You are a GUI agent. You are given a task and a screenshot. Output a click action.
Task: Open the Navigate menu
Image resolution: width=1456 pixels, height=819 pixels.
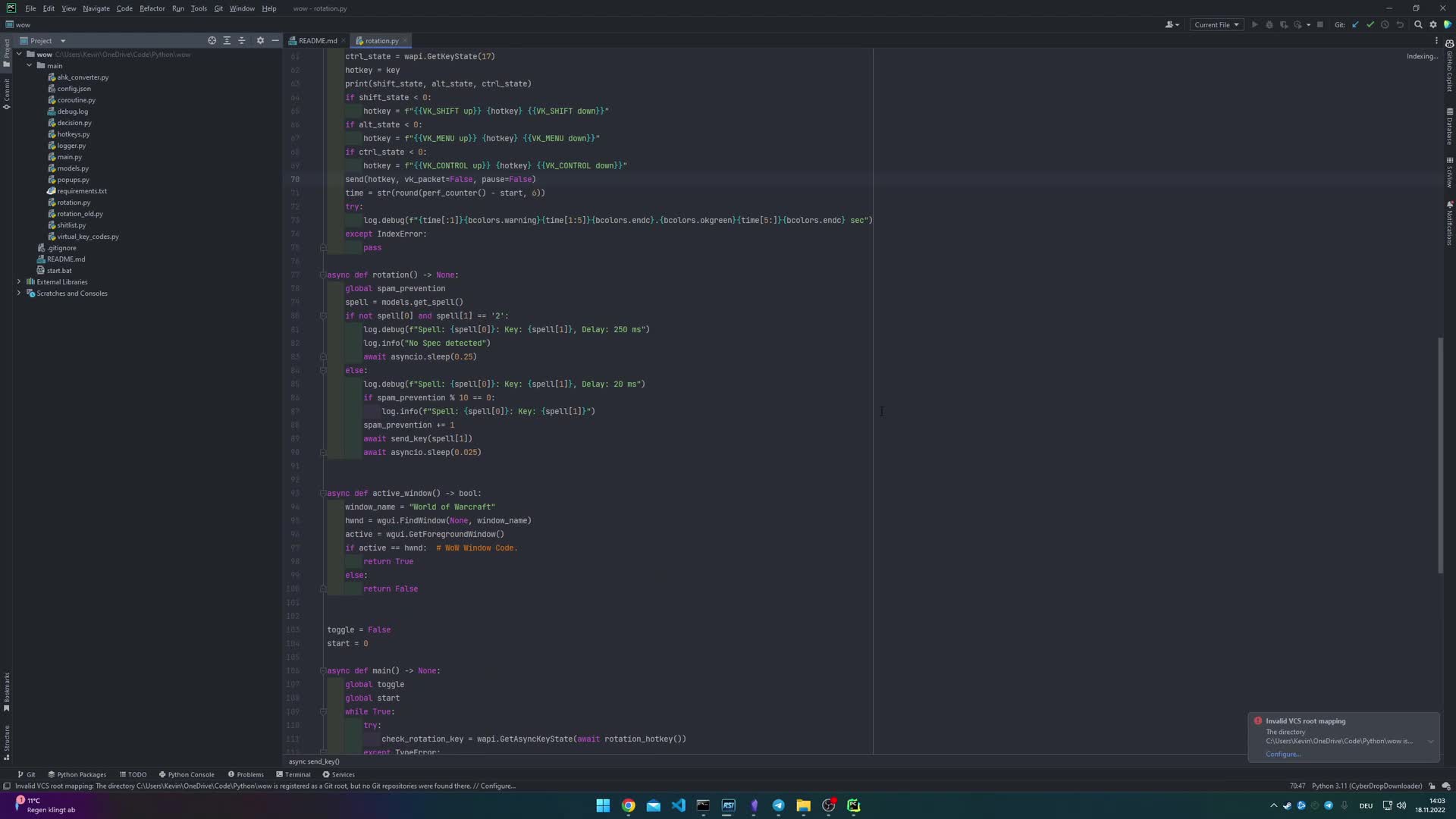pyautogui.click(x=96, y=8)
